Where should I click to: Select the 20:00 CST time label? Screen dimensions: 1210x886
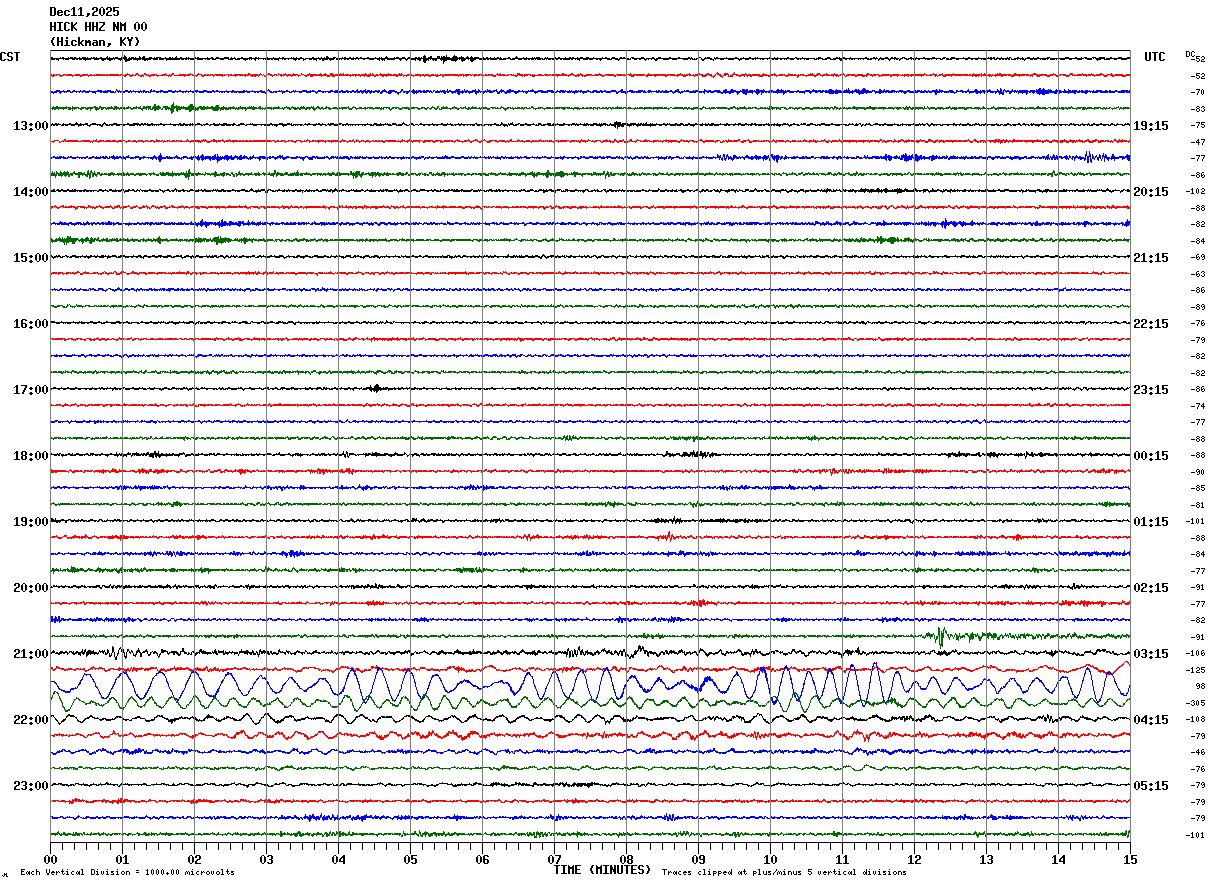point(30,588)
